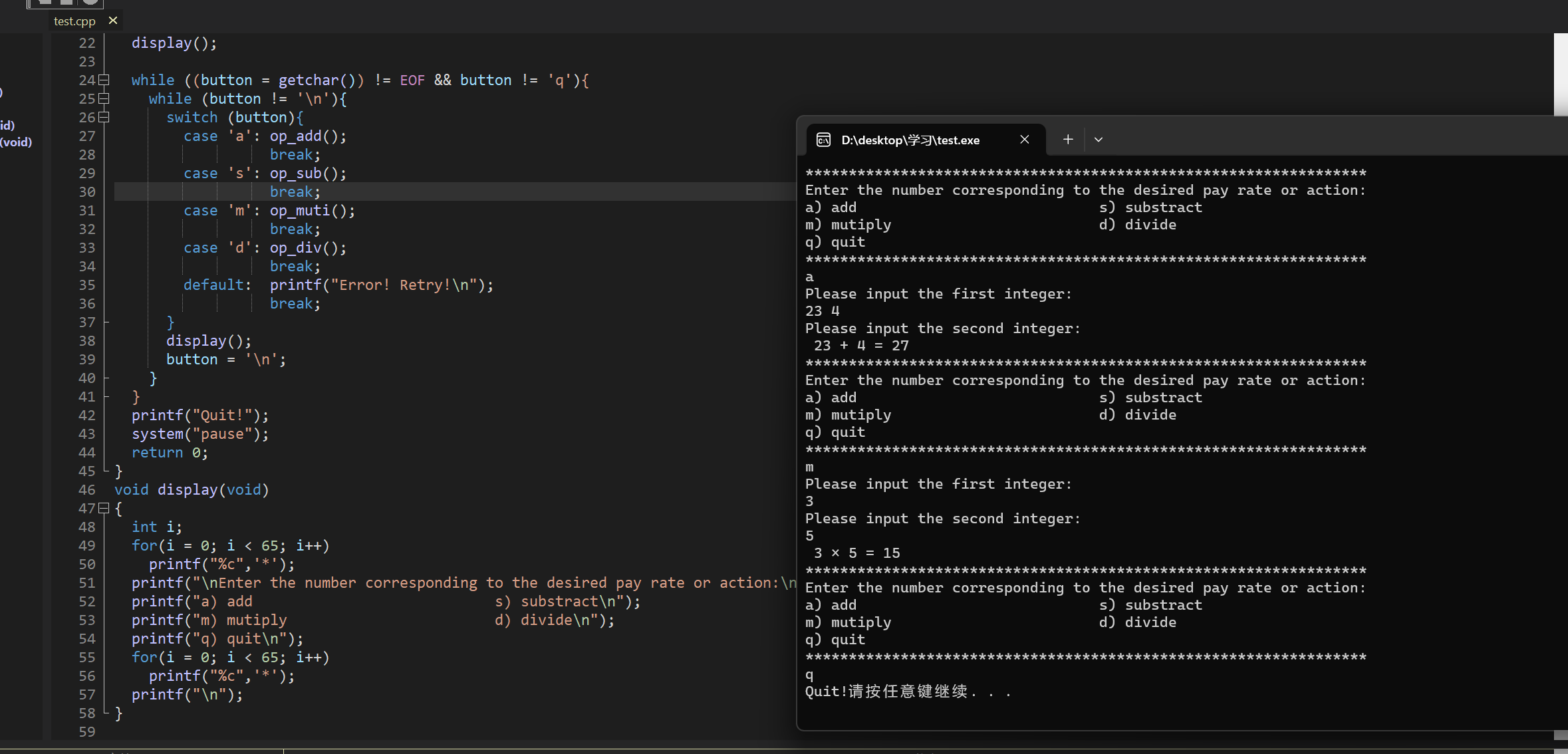This screenshot has width=1568, height=754.
Task: Collapse the switch block fold at line 26
Action: (104, 118)
